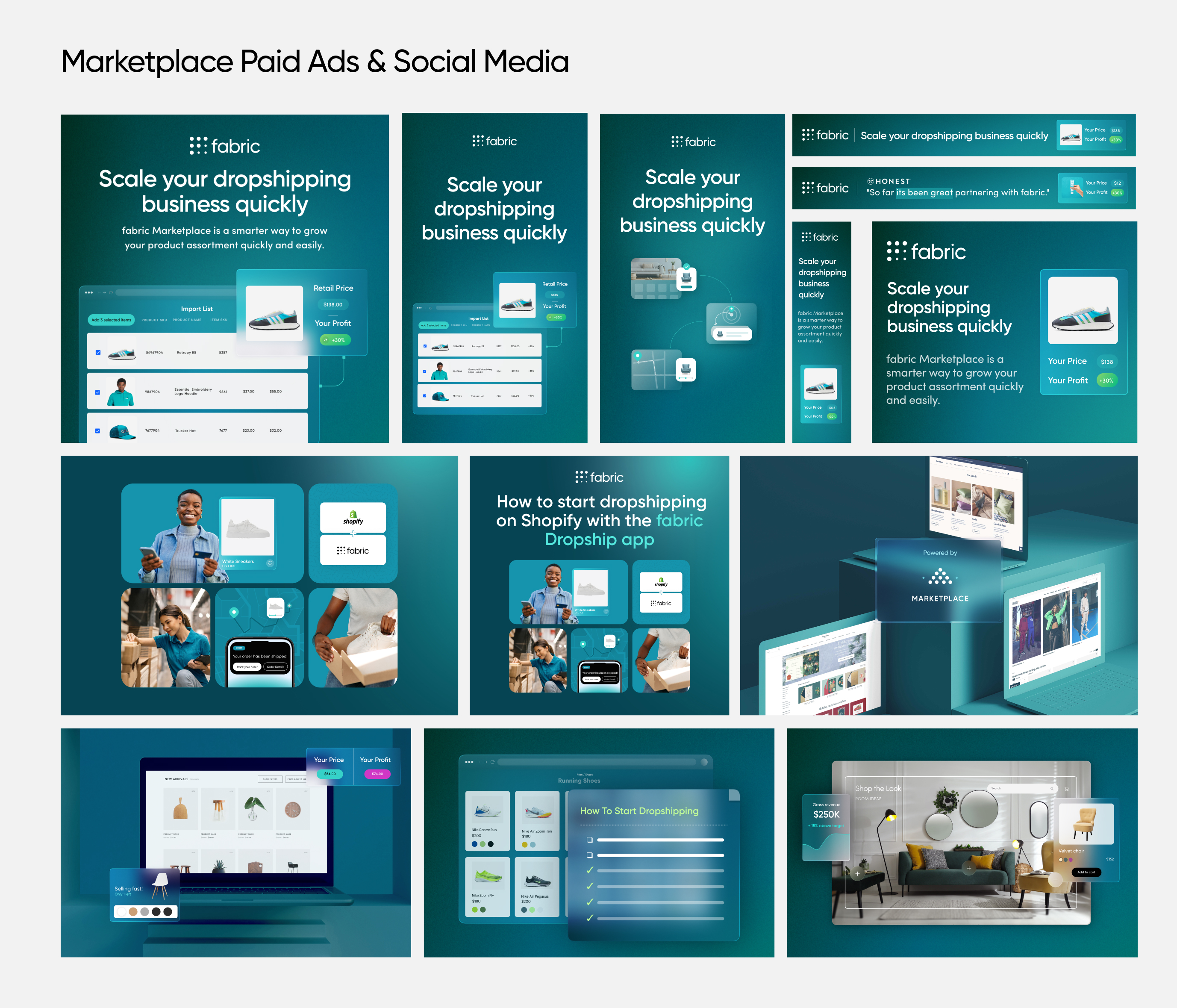Uncheck the Retropy E5 row checkbox
The width and height of the screenshot is (1177, 1008).
[x=98, y=352]
